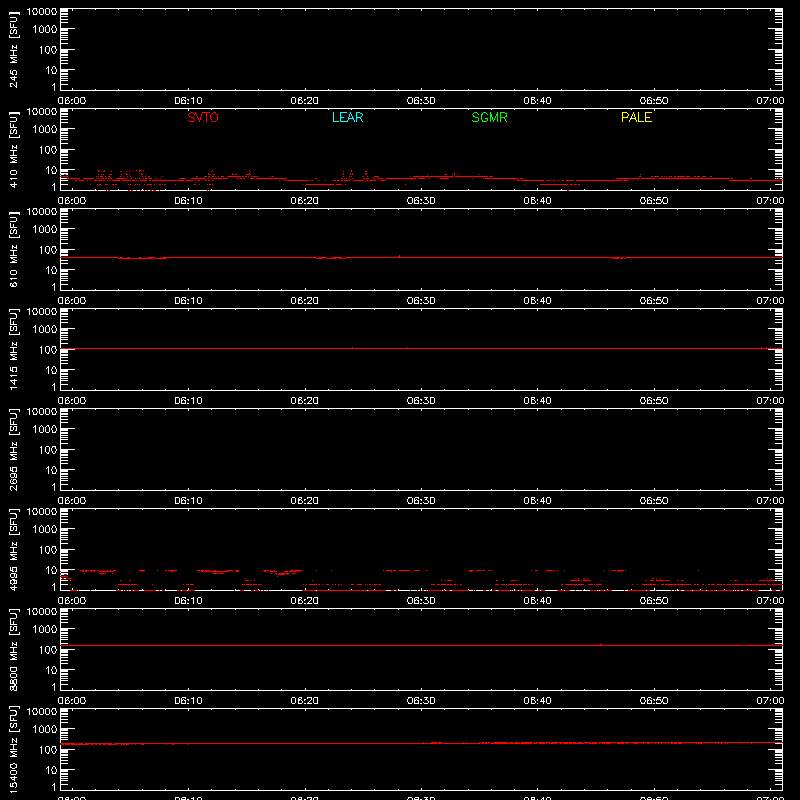Click the 100 tick label on the 2695 MHz plot
This screenshot has height=800, width=800.
(x=48, y=450)
